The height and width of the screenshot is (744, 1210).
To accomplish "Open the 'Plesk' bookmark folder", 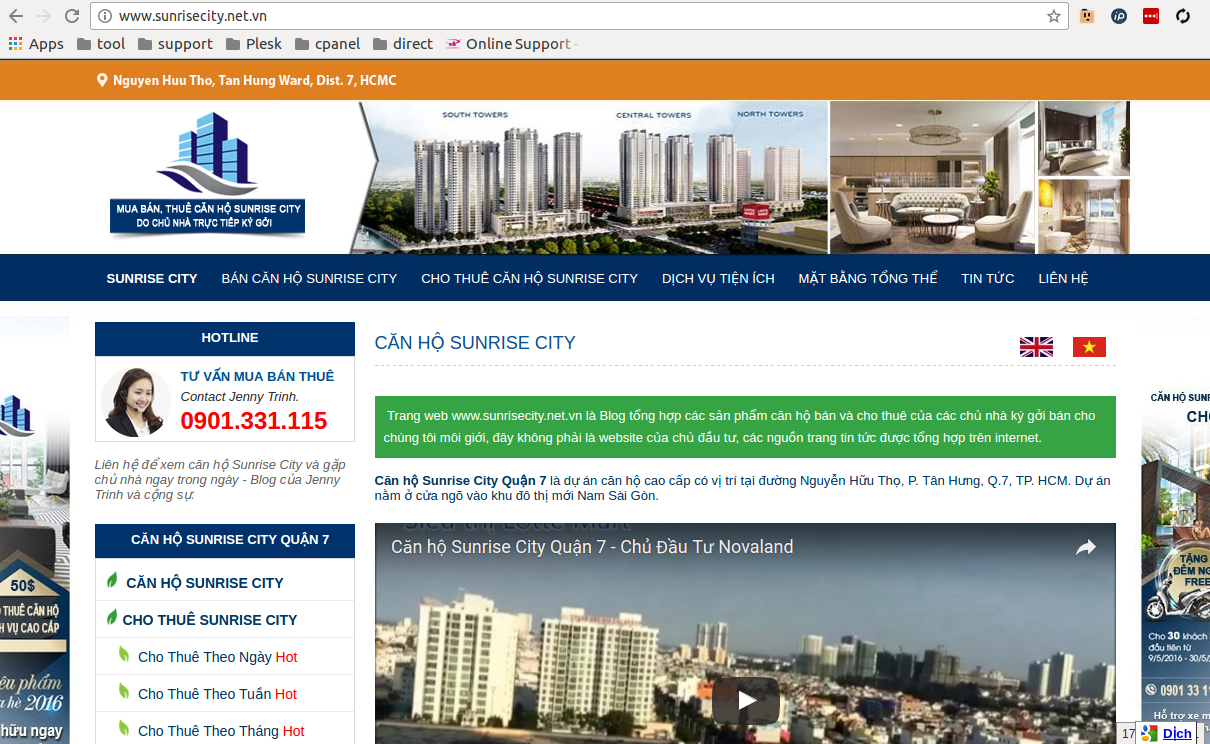I will coord(254,44).
